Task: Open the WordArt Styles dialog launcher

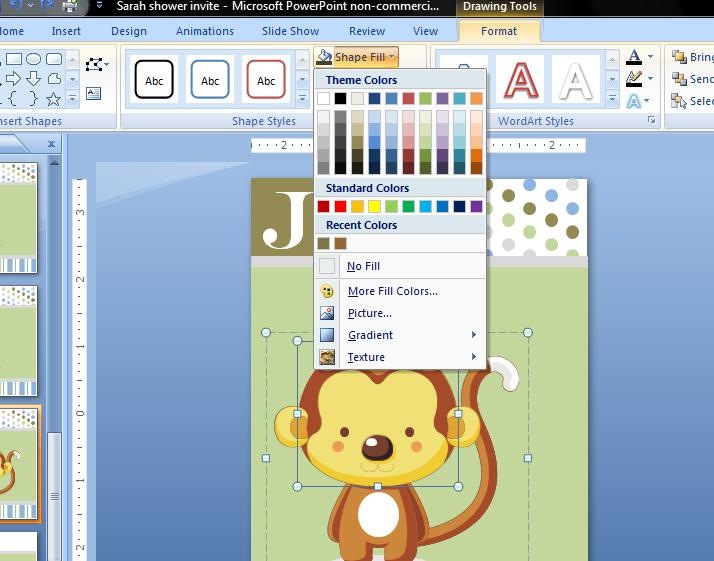Action: pos(652,120)
